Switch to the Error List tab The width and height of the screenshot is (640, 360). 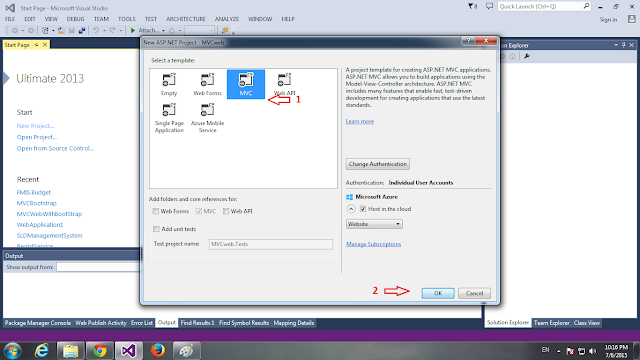142,323
